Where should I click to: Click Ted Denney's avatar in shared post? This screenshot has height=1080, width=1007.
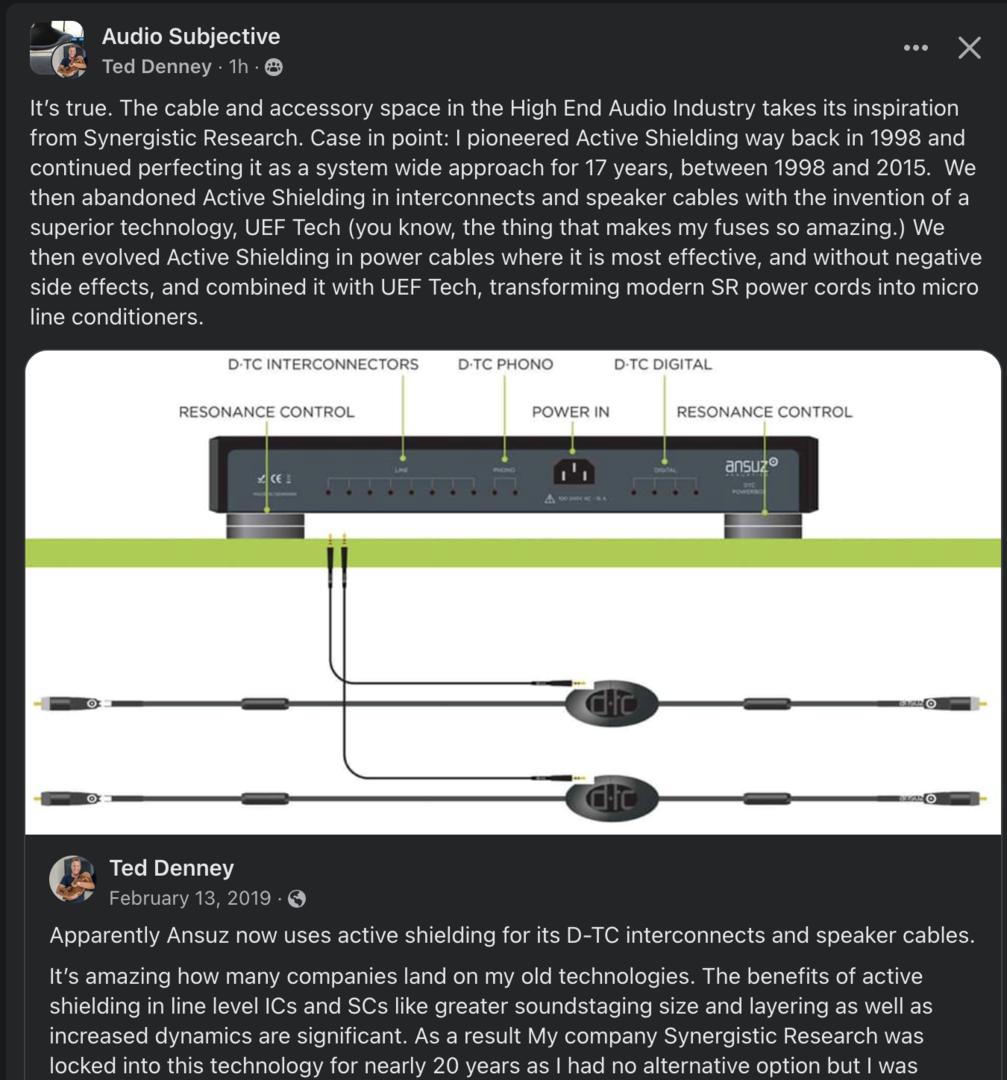pyautogui.click(x=73, y=879)
